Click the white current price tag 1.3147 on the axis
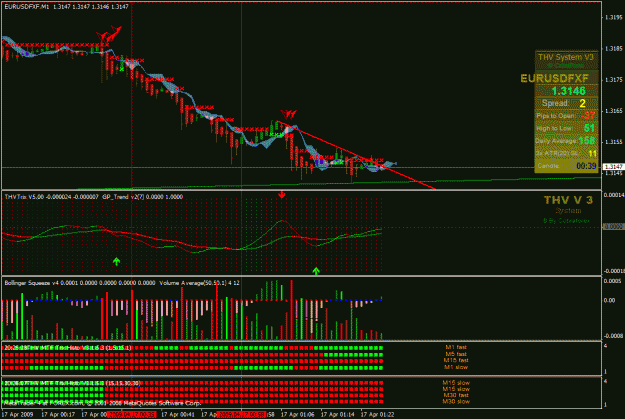 tap(613, 167)
